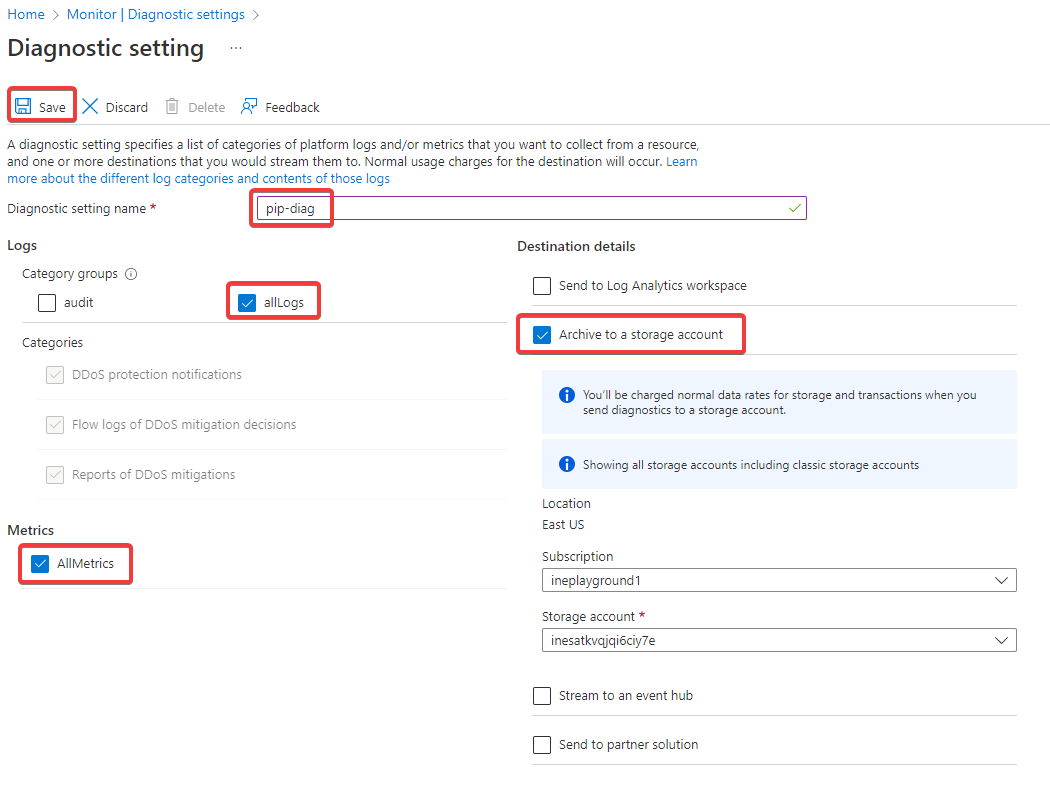
Task: Open the ellipsis menu beside Diagnostic setting
Action: (x=236, y=48)
